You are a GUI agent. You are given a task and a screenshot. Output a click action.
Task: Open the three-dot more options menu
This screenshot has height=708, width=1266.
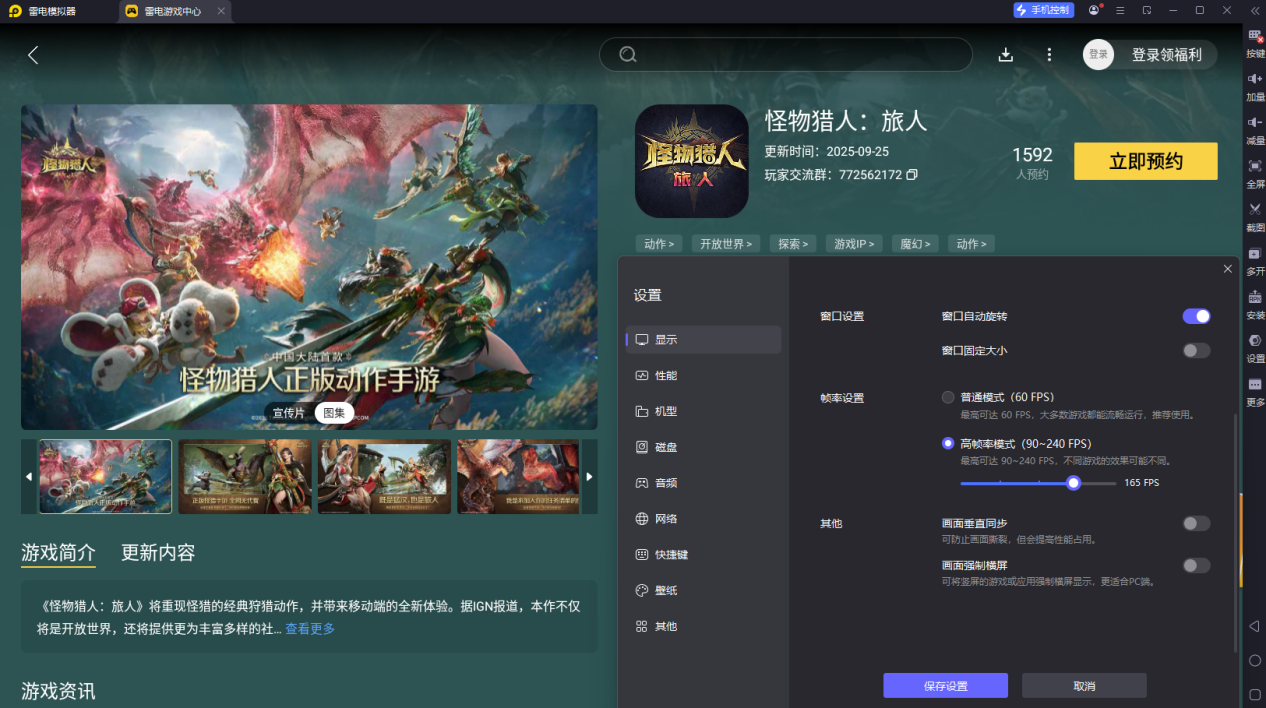(x=1049, y=55)
